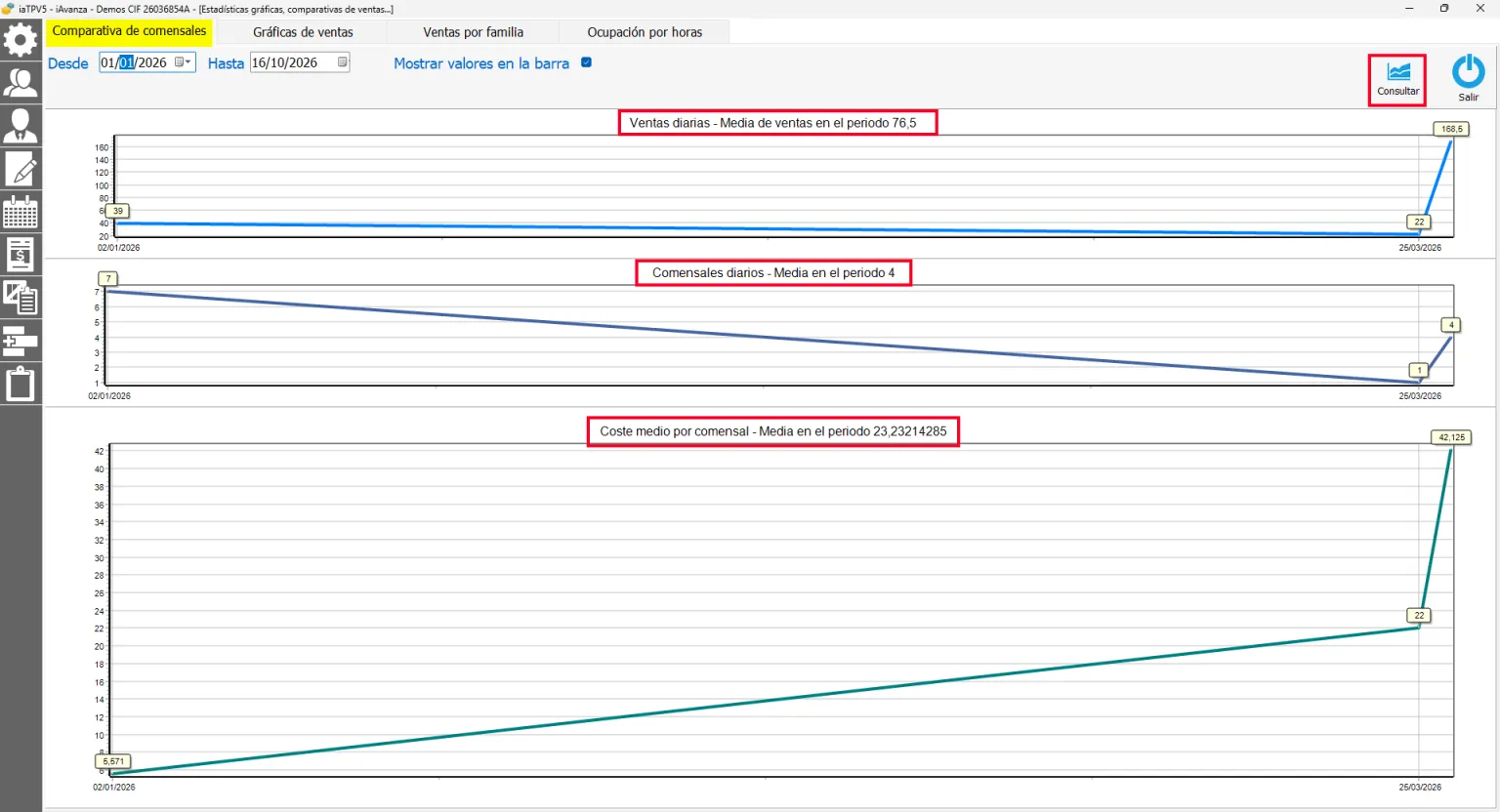Image resolution: width=1500 pixels, height=812 pixels.
Task: Click the 4 value label on diners chart
Action: 1451,325
